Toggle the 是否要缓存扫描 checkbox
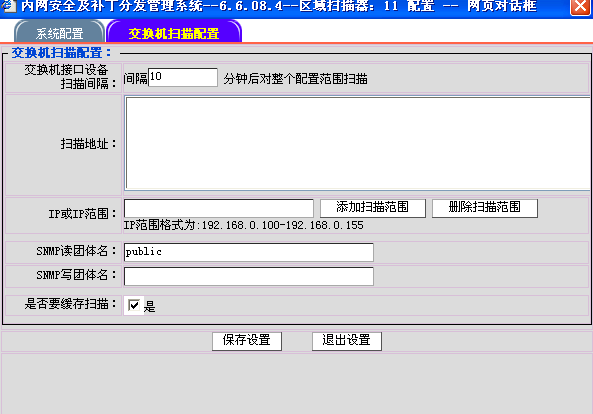This screenshot has width=593, height=414. tap(134, 305)
